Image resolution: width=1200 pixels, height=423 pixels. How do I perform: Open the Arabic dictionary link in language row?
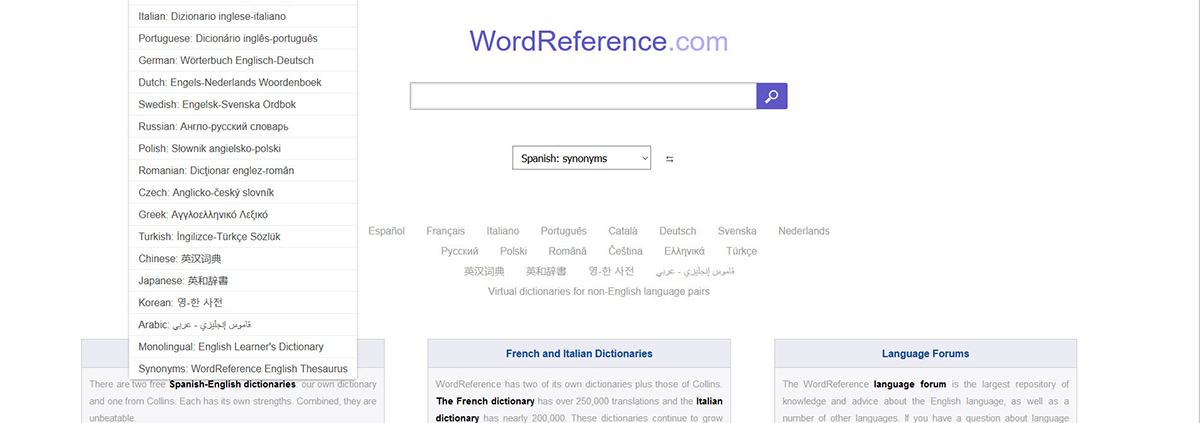click(695, 271)
